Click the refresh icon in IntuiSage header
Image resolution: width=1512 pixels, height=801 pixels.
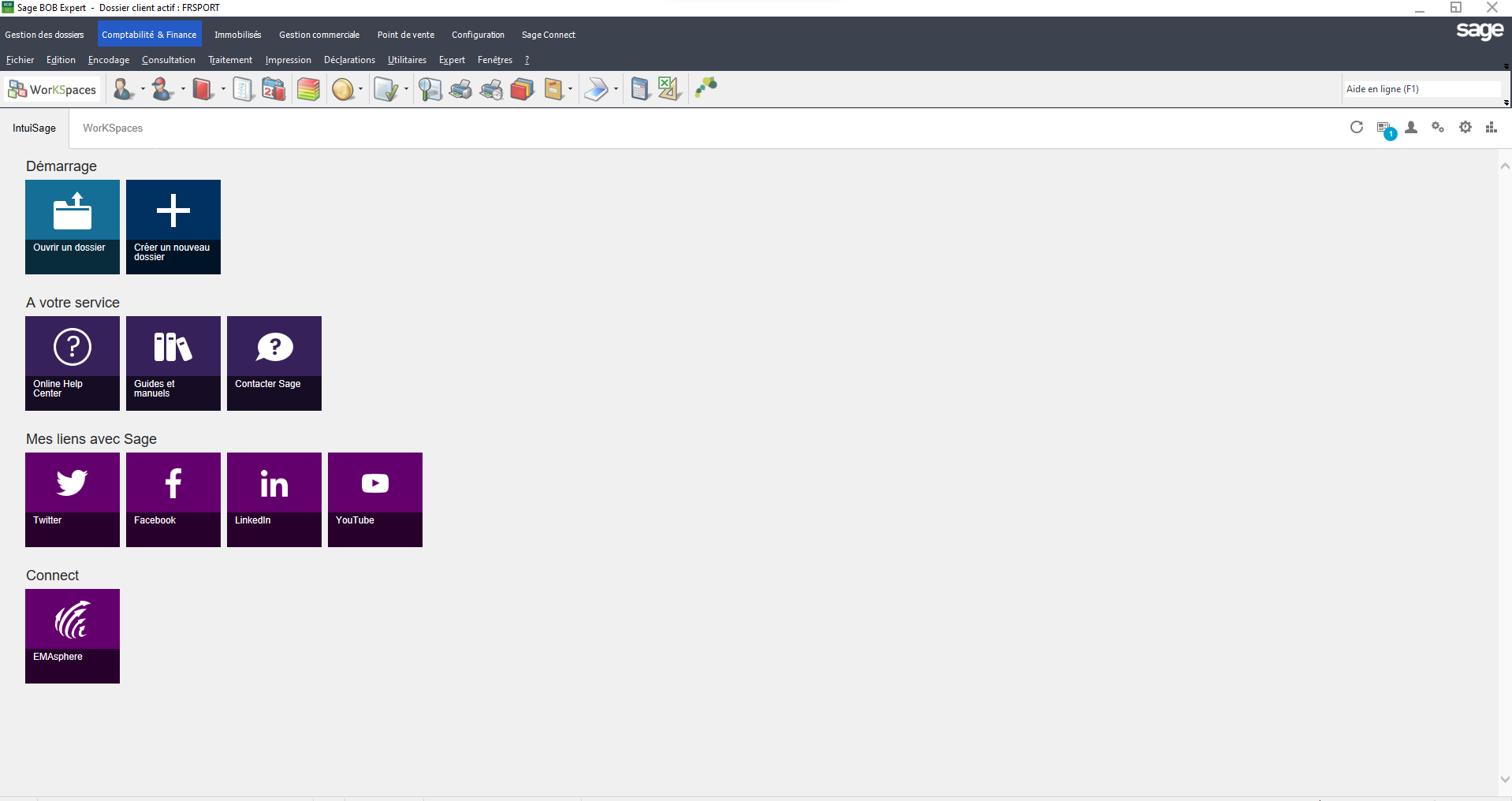pos(1356,128)
